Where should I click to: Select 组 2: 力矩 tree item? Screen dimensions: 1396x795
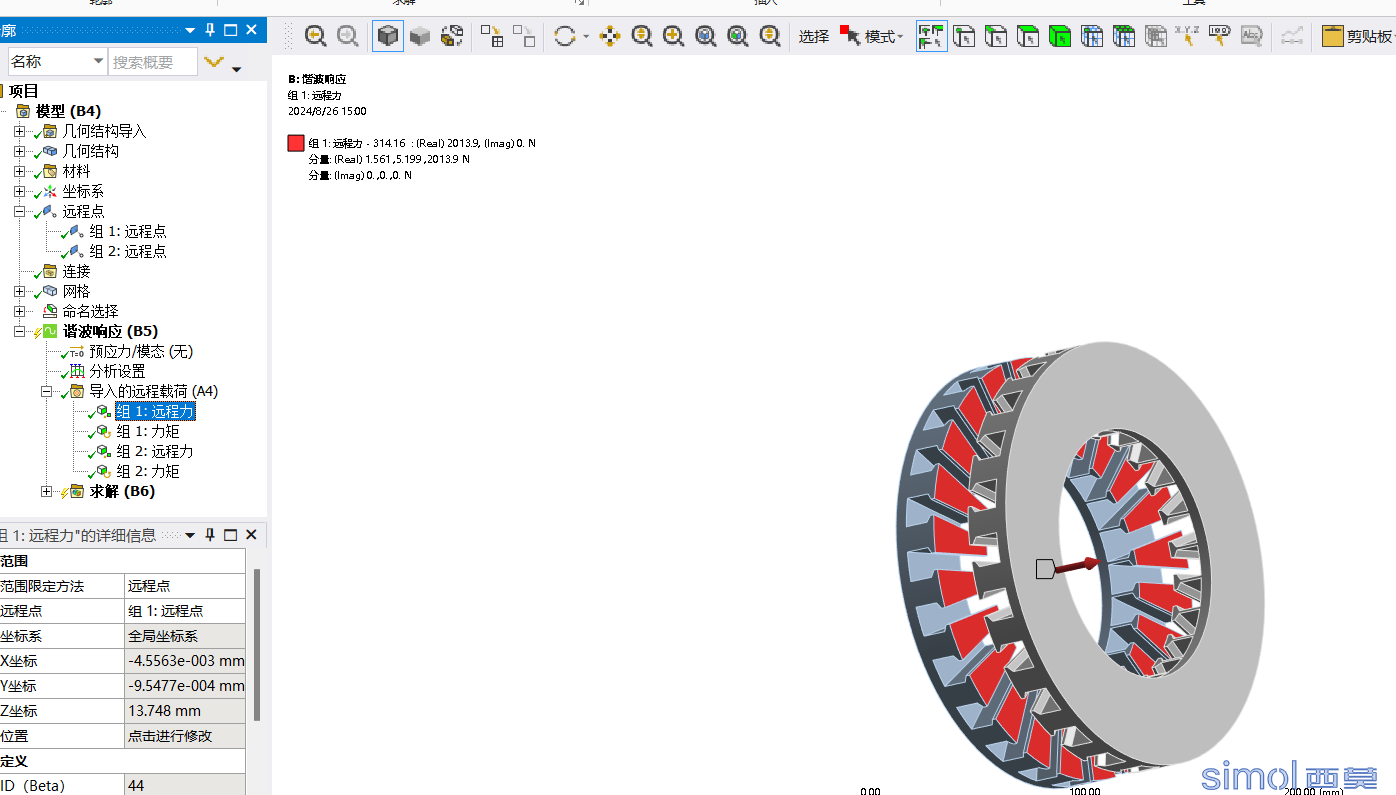[148, 471]
